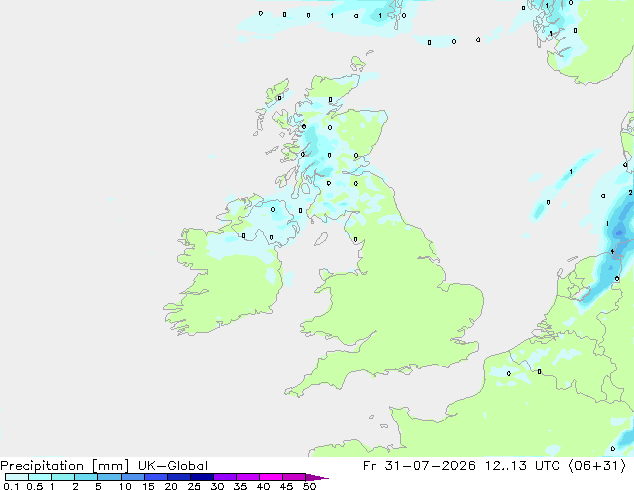Choose the 30–35 mm purple legend swatch
634x490 pixels.
[x=225, y=477]
